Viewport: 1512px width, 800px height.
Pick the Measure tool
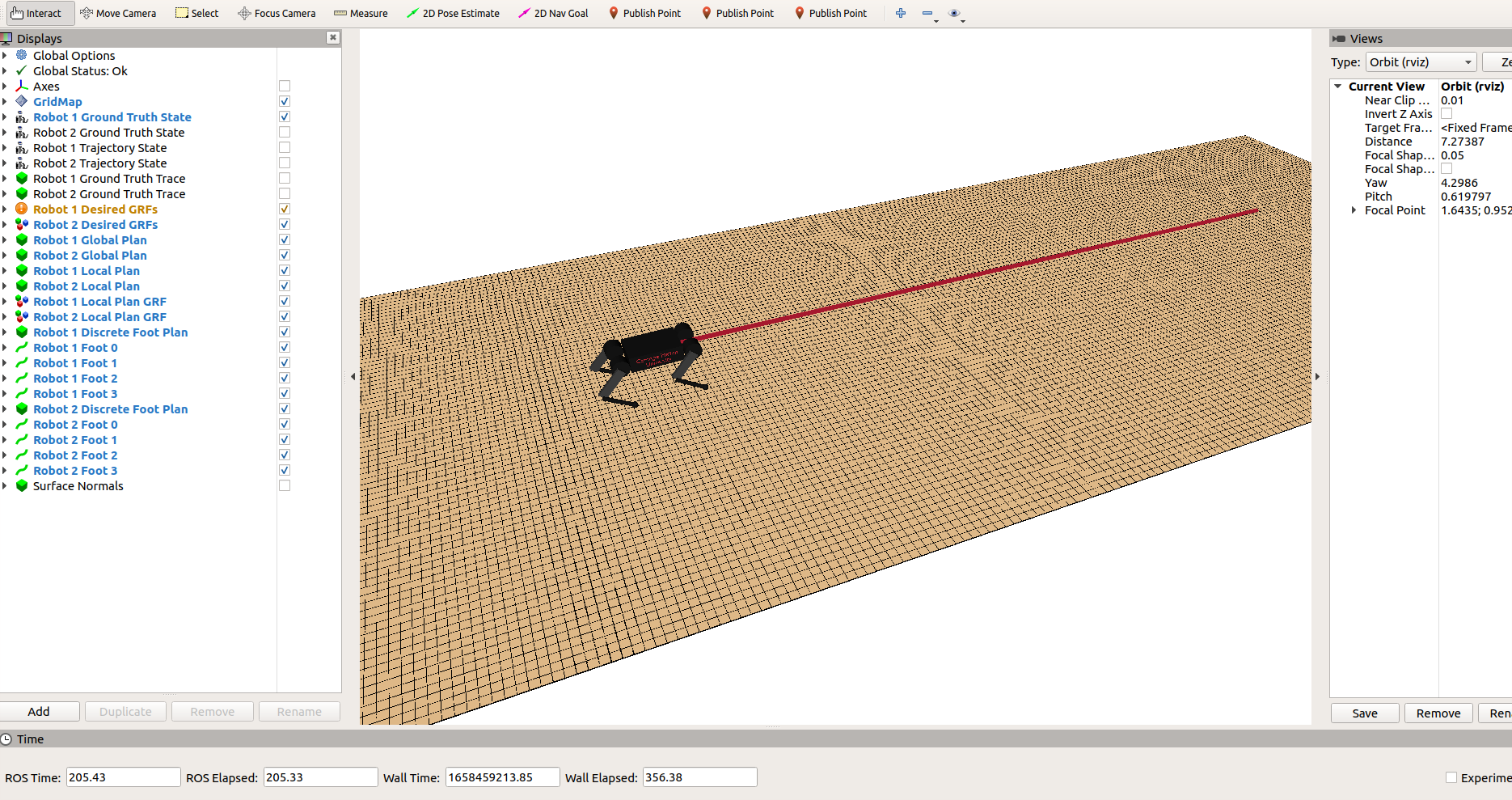point(361,13)
